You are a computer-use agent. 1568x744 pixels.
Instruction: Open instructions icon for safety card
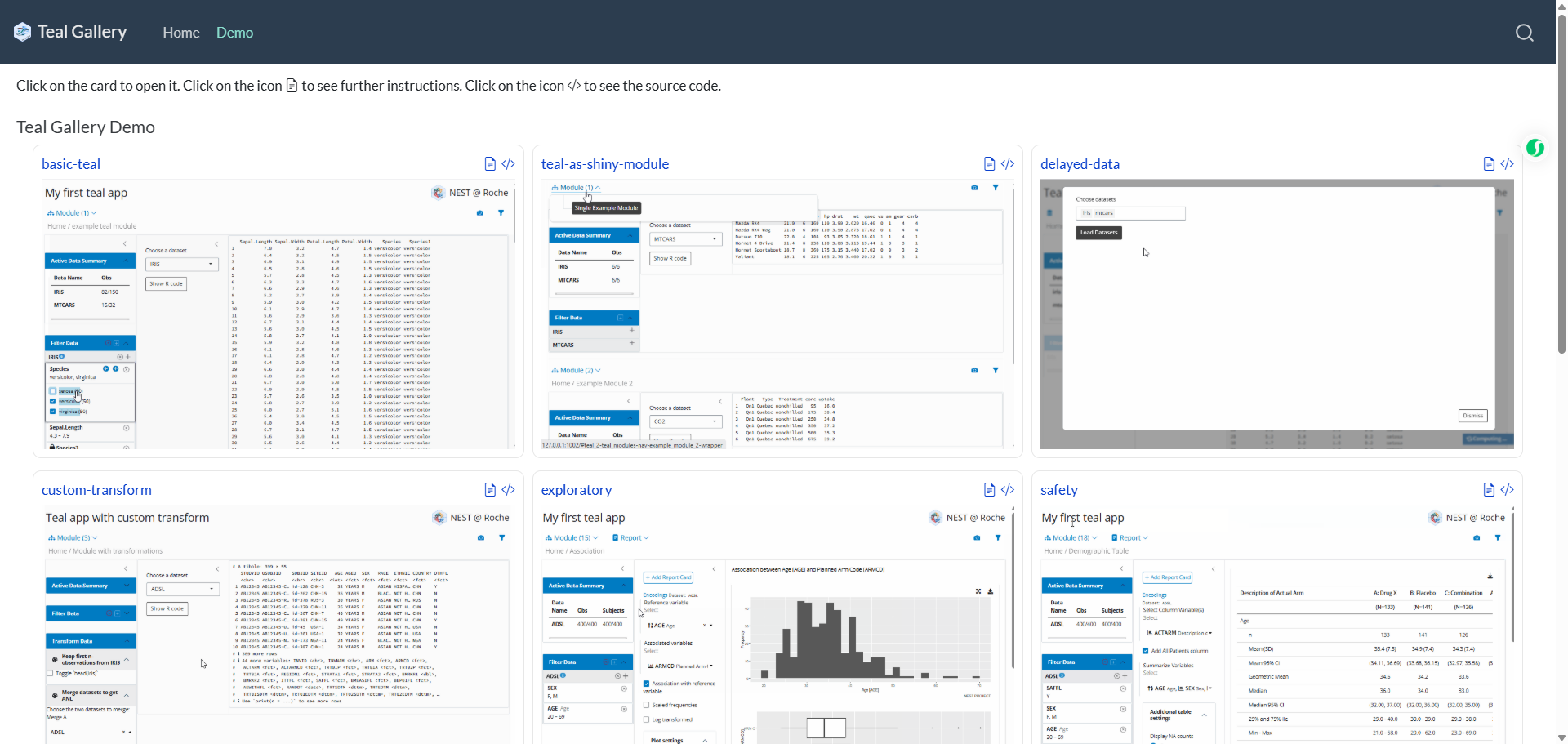(1489, 490)
